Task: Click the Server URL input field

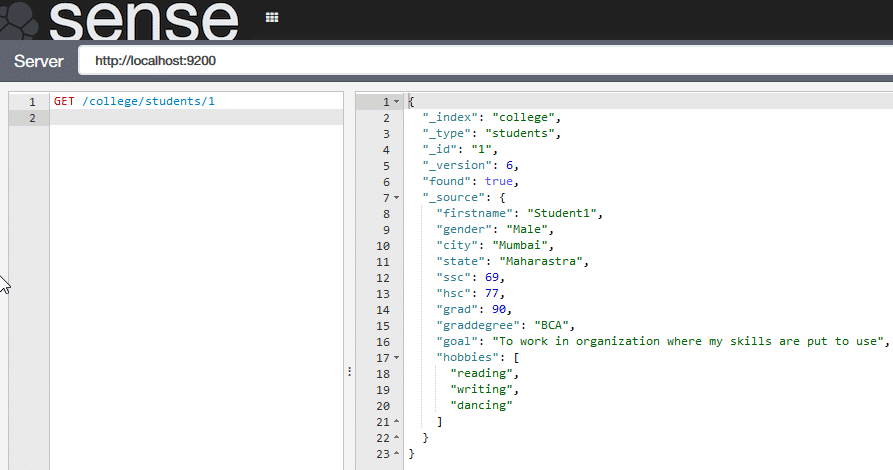Action: (x=480, y=61)
